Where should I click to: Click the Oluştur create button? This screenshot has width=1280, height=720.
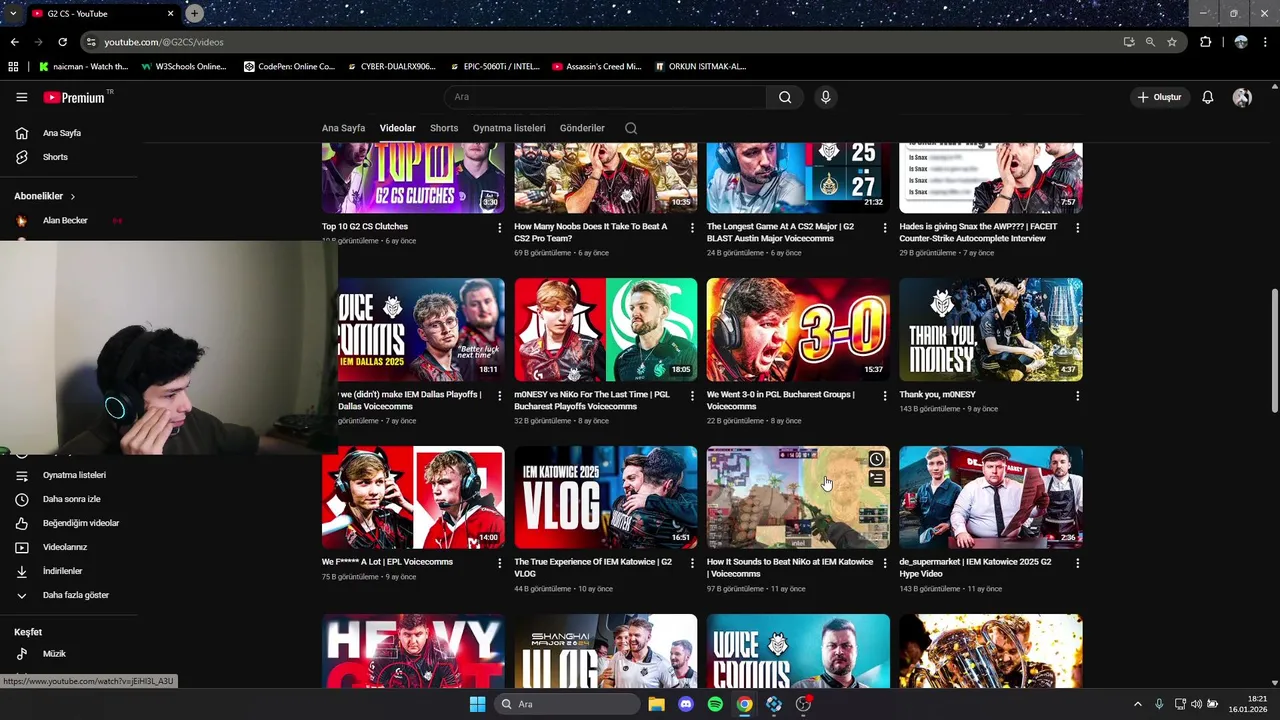pyautogui.click(x=1159, y=97)
